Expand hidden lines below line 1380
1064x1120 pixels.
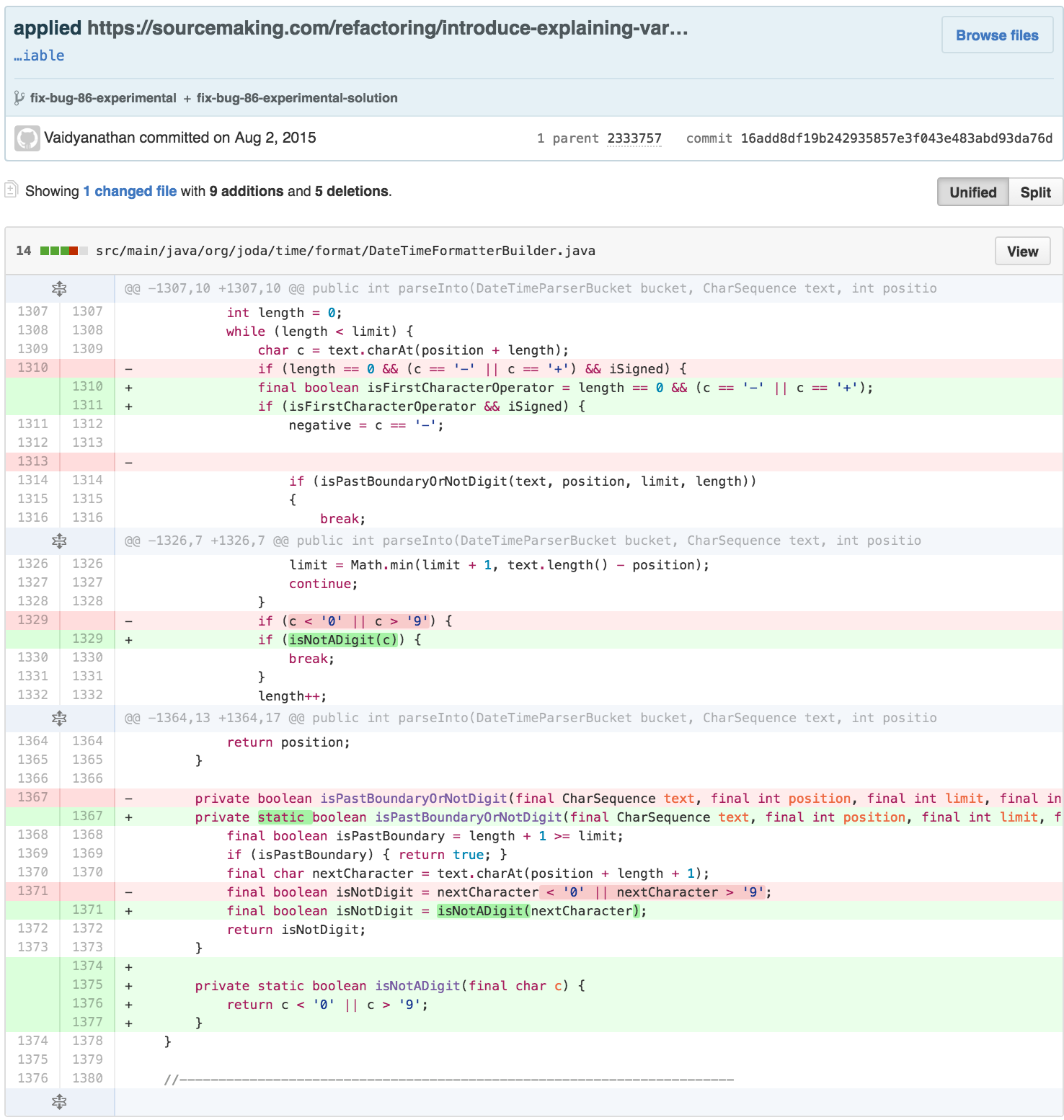59,1101
